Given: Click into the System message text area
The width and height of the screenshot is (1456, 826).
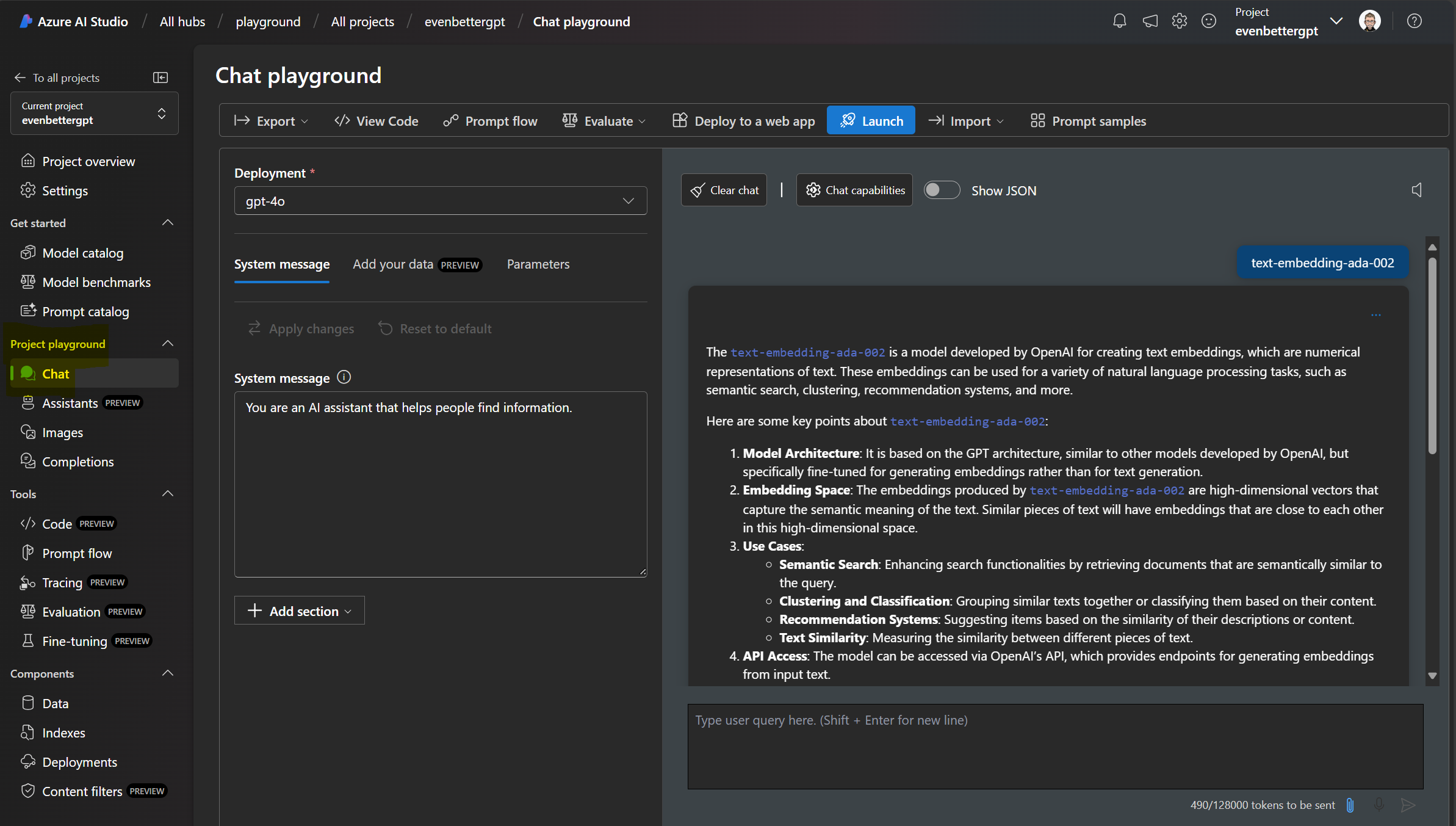Looking at the screenshot, I should tap(441, 484).
